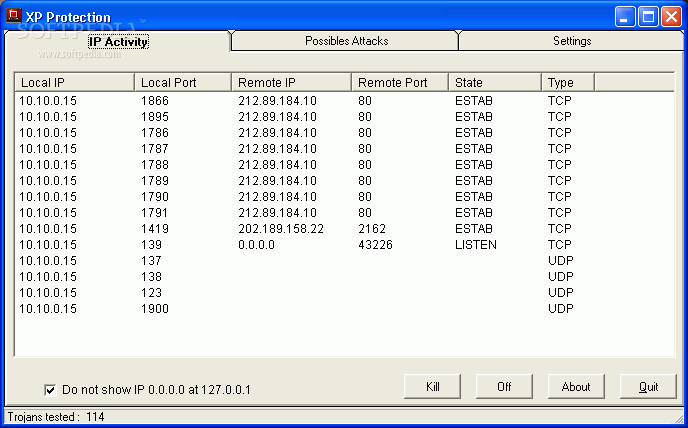The height and width of the screenshot is (428, 688).
Task: Select the row with local port 1786
Action: [x=344, y=133]
